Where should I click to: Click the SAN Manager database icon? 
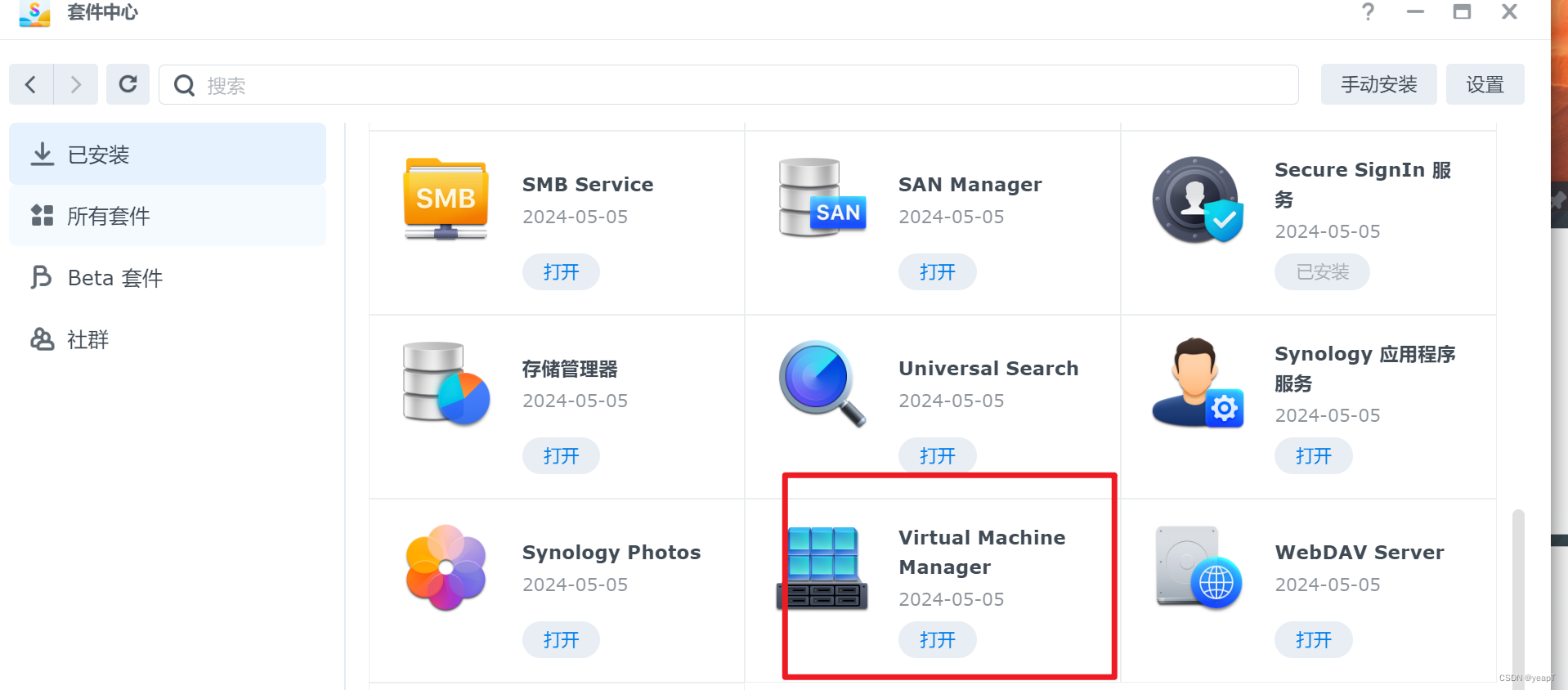[x=822, y=198]
